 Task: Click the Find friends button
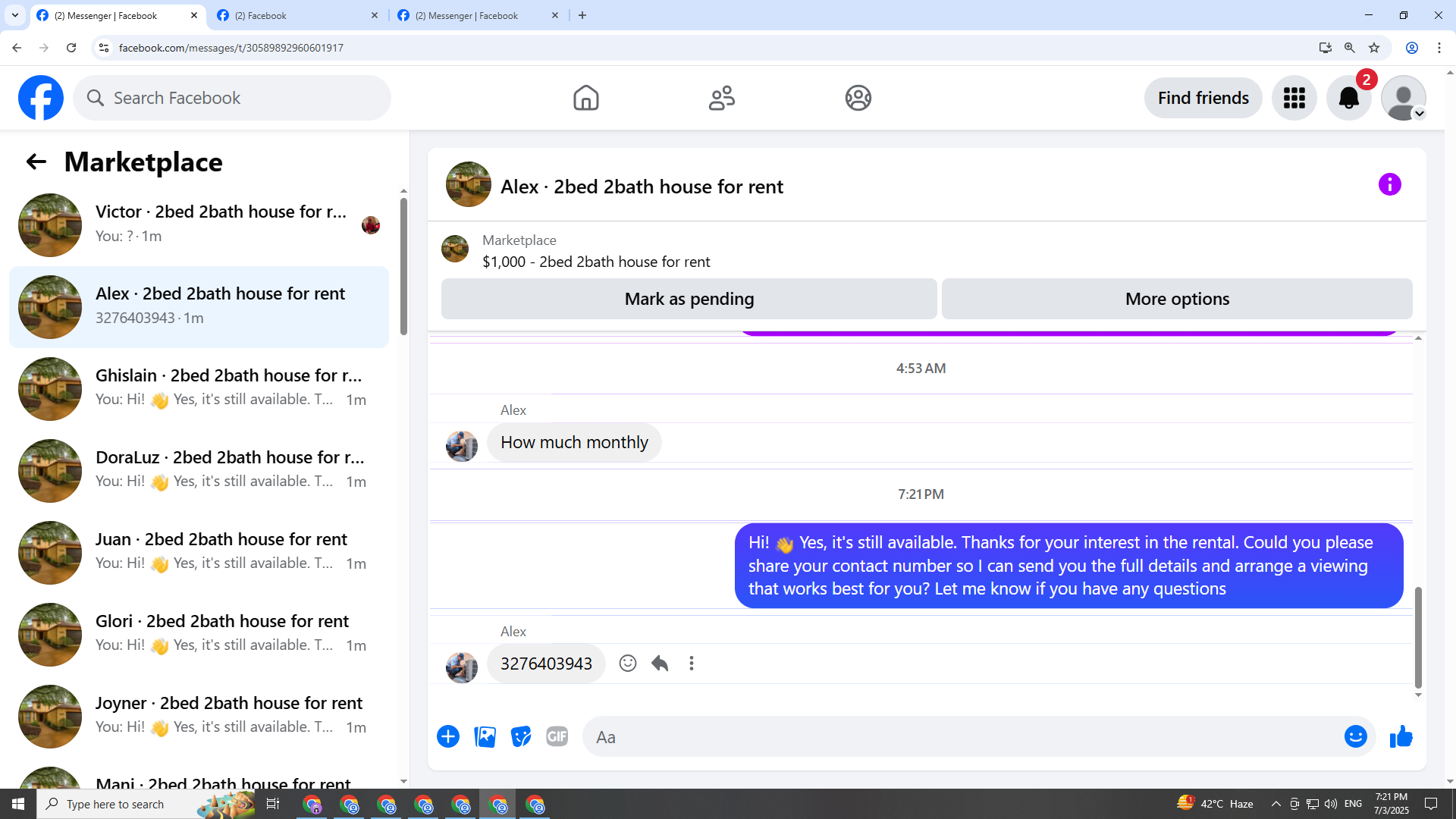coord(1203,98)
